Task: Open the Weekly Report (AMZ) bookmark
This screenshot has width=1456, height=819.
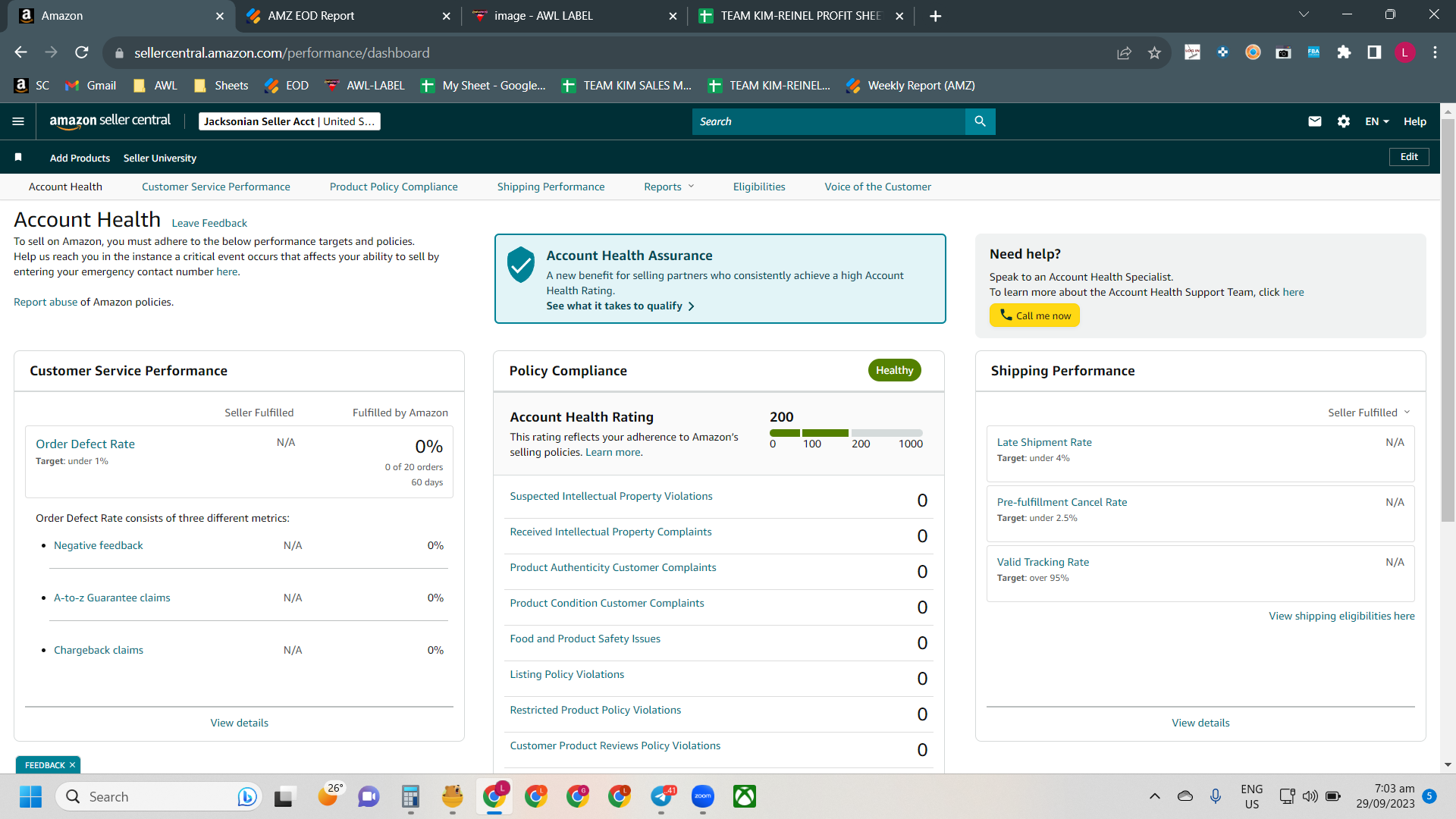Action: pos(911,86)
